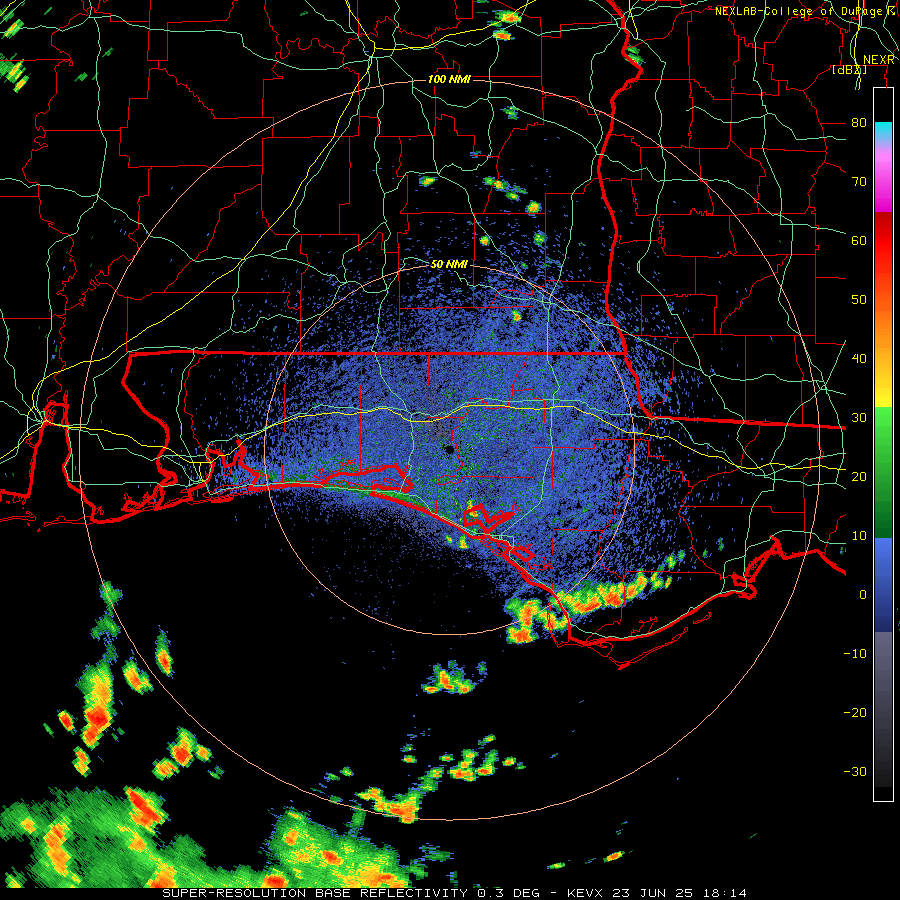Screen dimensions: 900x900
Task: Click the 70 value on the dBZ scale
Action: (859, 182)
